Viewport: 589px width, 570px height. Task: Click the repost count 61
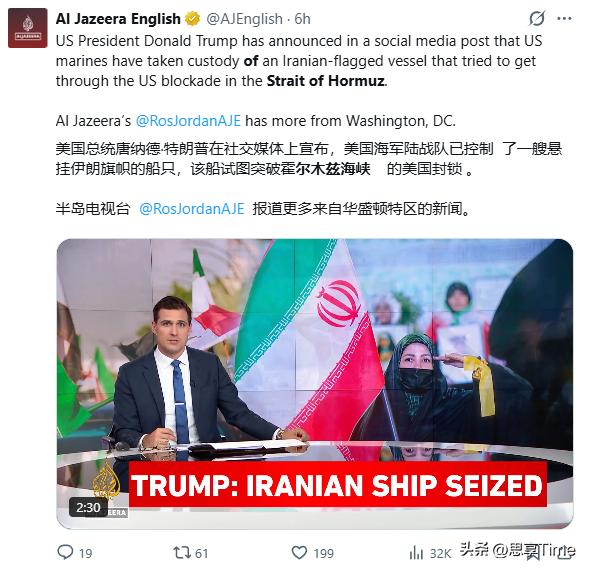(201, 553)
